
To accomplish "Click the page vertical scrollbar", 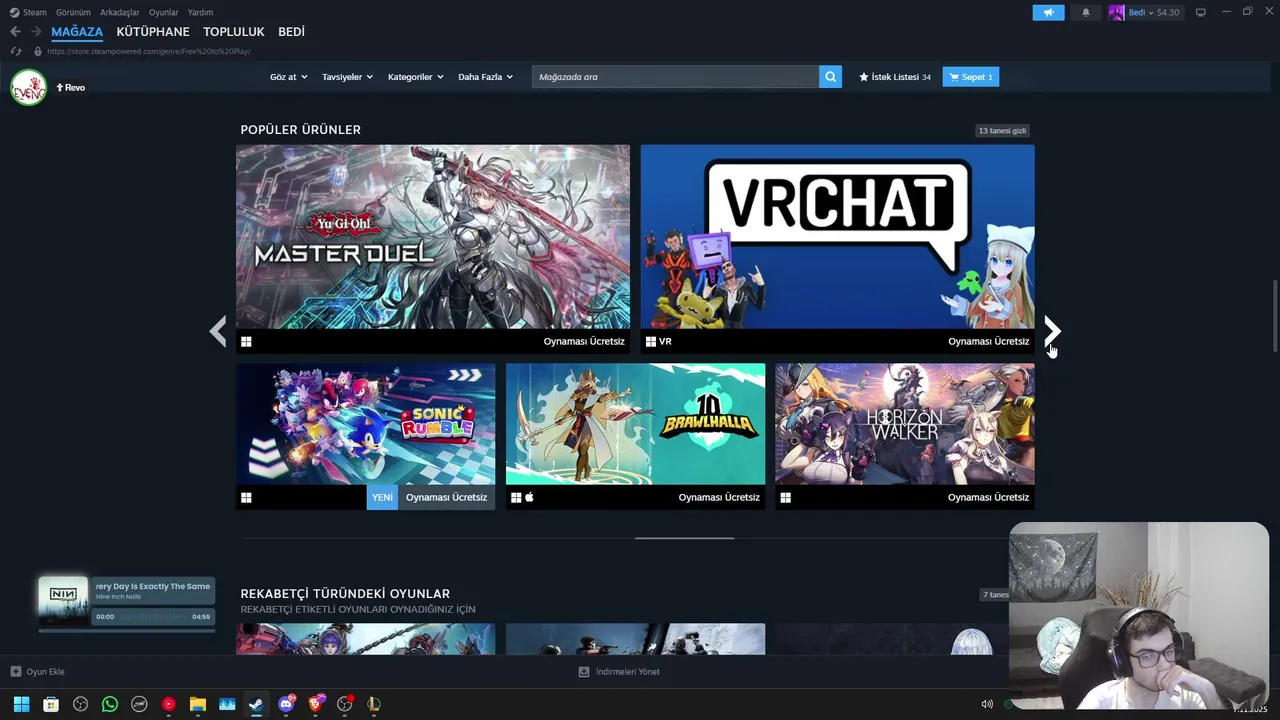I will (1274, 315).
